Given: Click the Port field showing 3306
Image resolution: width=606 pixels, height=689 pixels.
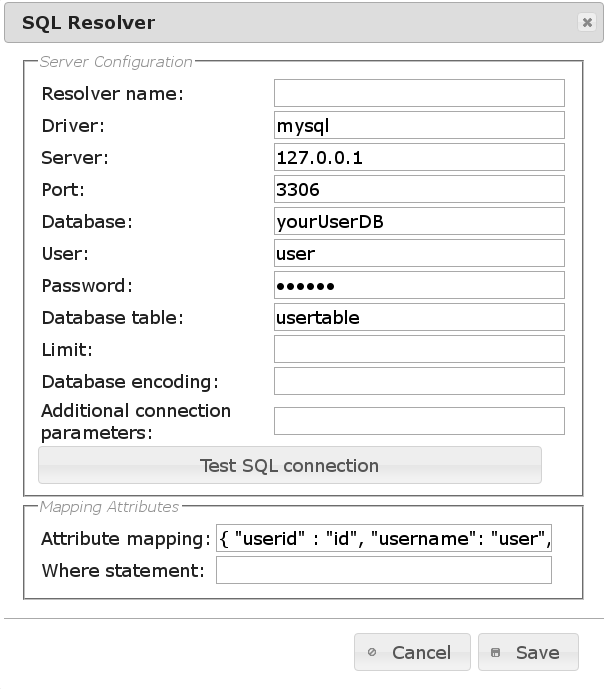Looking at the screenshot, I should [419, 189].
